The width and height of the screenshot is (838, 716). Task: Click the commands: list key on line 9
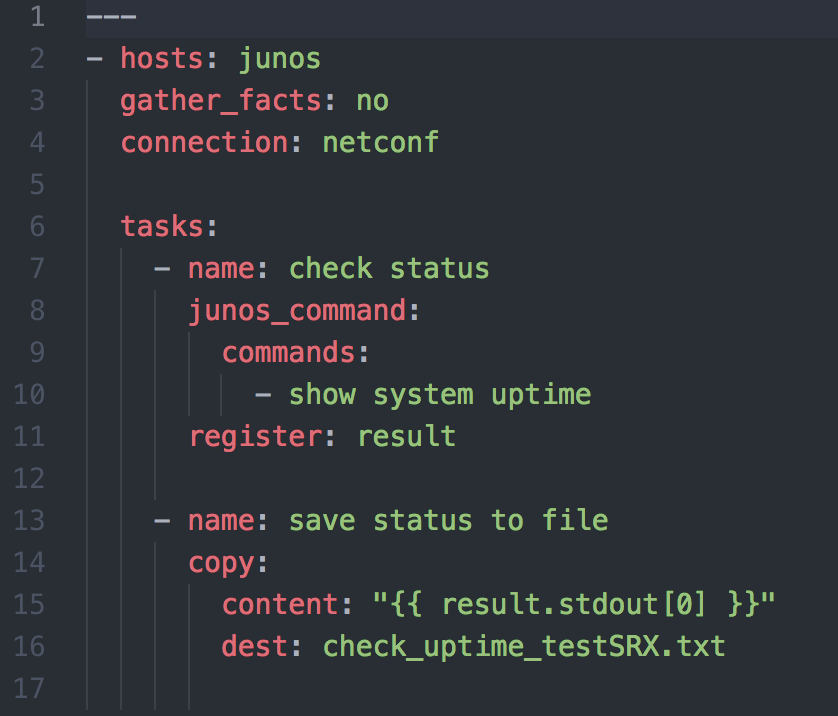coord(287,352)
